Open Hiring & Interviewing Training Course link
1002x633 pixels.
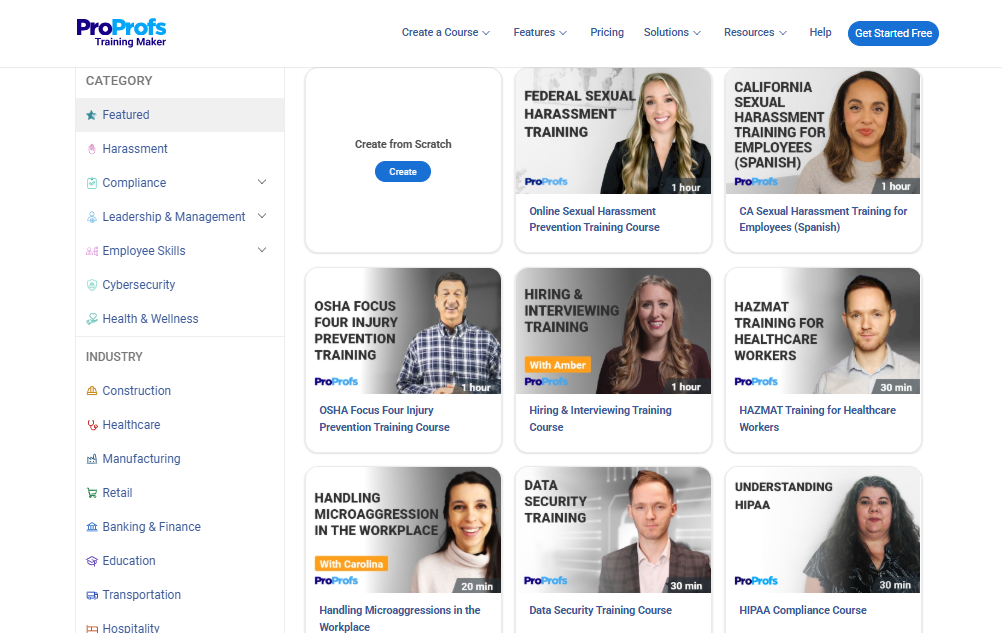(x=600, y=419)
